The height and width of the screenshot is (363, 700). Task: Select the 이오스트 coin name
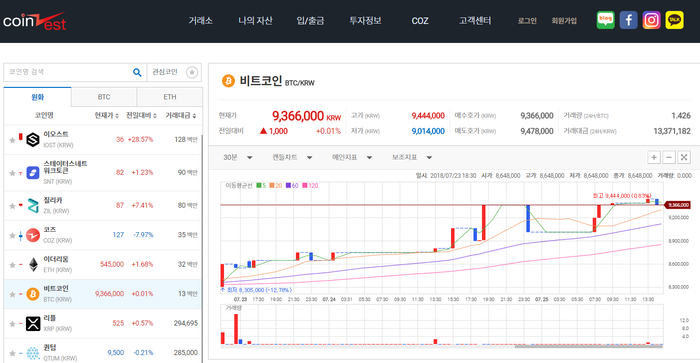tap(56, 134)
